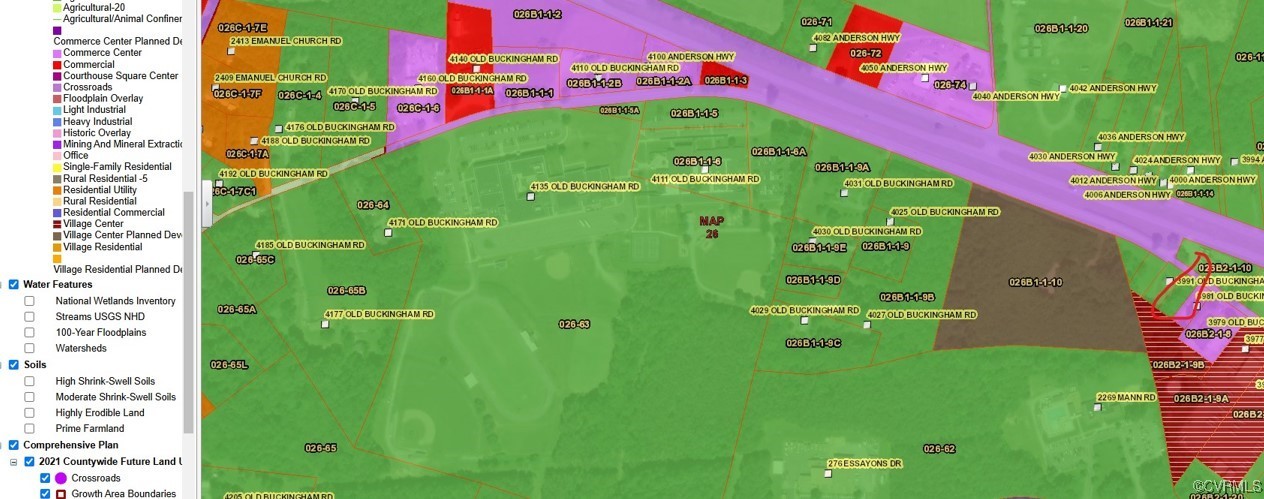The width and height of the screenshot is (1264, 499).
Task: Collapse the 2021 Countywide Future Land Use node
Action: pyautogui.click(x=14, y=461)
